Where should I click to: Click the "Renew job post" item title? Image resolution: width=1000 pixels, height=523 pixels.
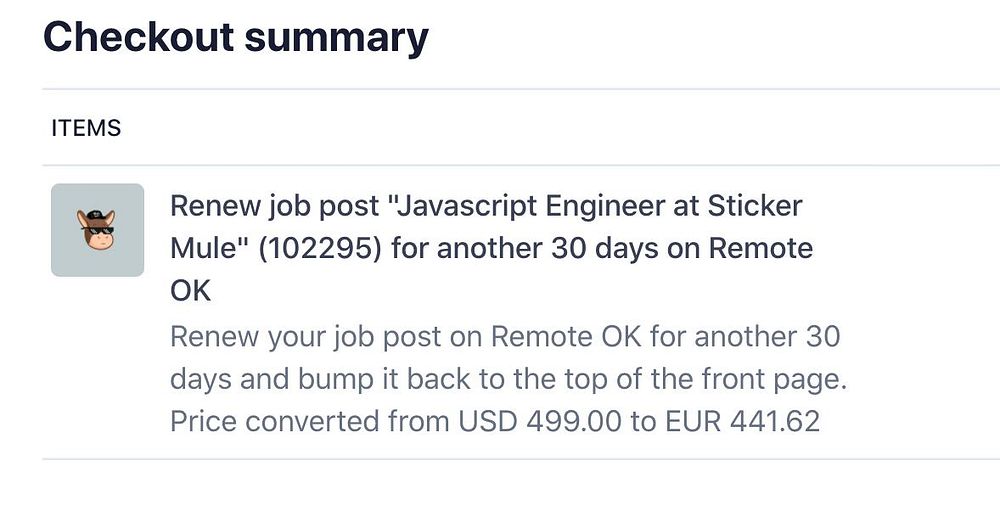click(x=275, y=207)
